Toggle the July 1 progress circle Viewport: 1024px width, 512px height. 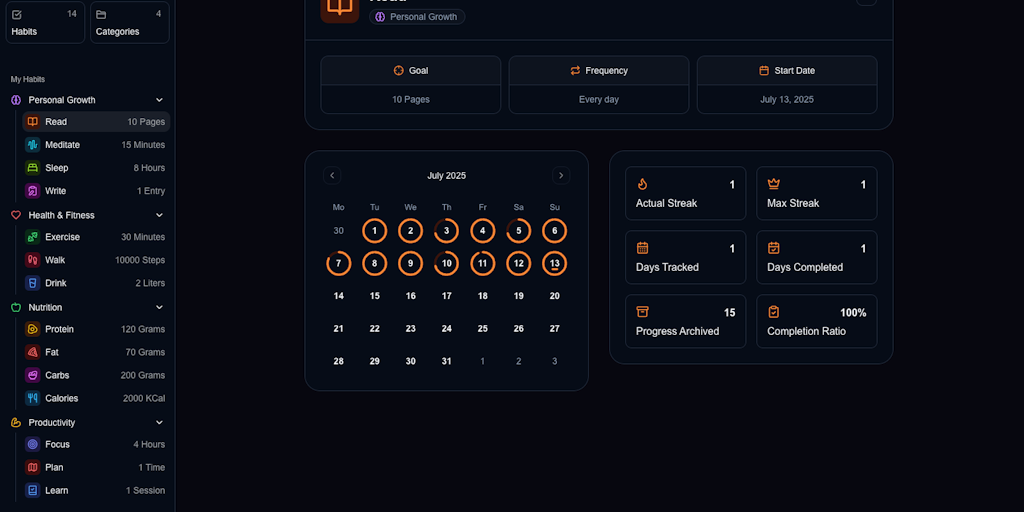(x=374, y=231)
